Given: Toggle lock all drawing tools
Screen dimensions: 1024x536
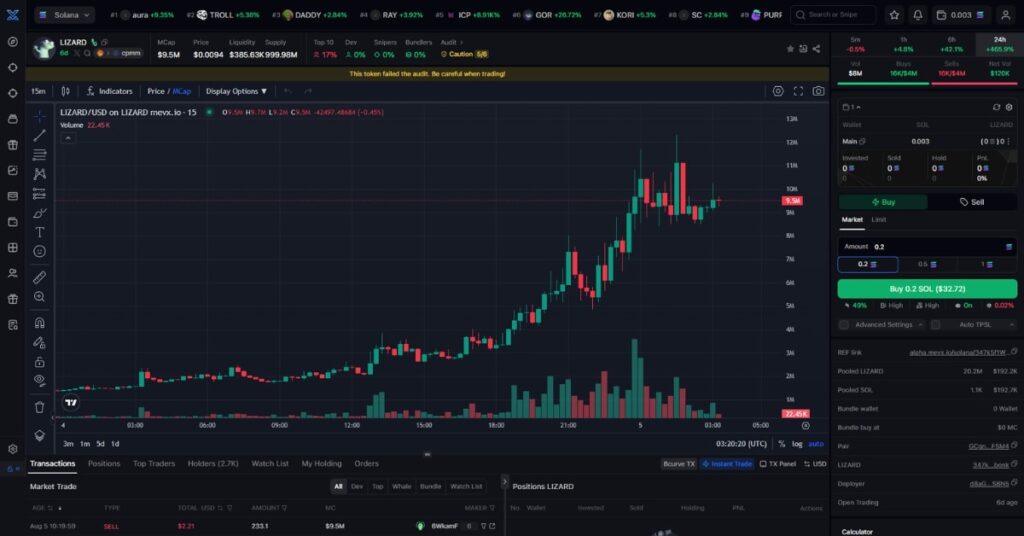Looking at the screenshot, I should click(40, 362).
